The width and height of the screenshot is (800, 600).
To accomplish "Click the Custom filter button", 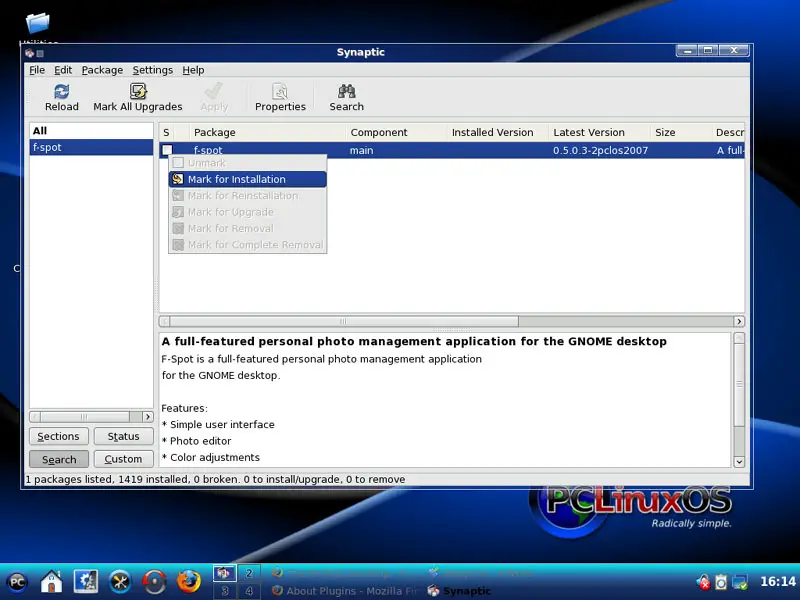I will click(x=123, y=459).
